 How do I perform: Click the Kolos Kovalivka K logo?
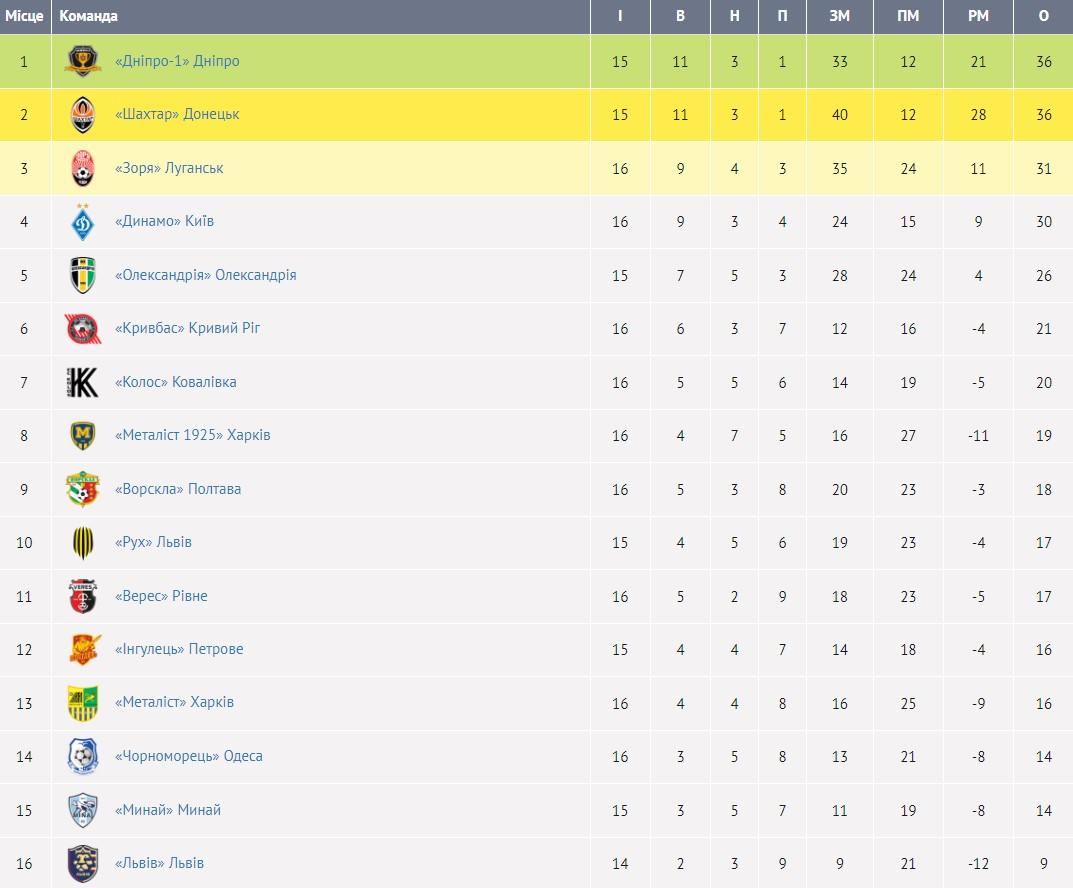tap(83, 382)
